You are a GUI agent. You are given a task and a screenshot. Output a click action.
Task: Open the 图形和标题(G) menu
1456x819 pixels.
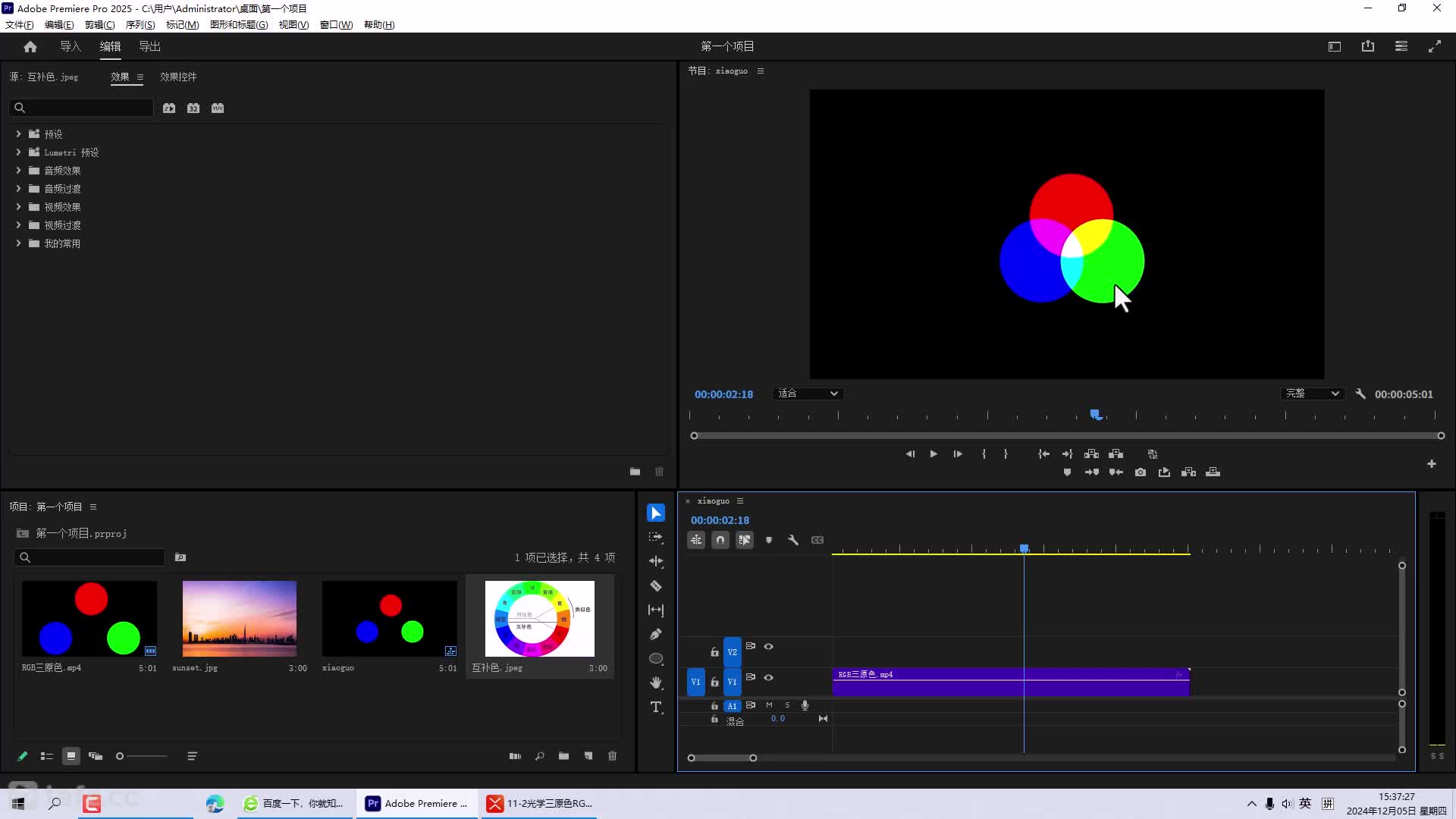click(239, 25)
